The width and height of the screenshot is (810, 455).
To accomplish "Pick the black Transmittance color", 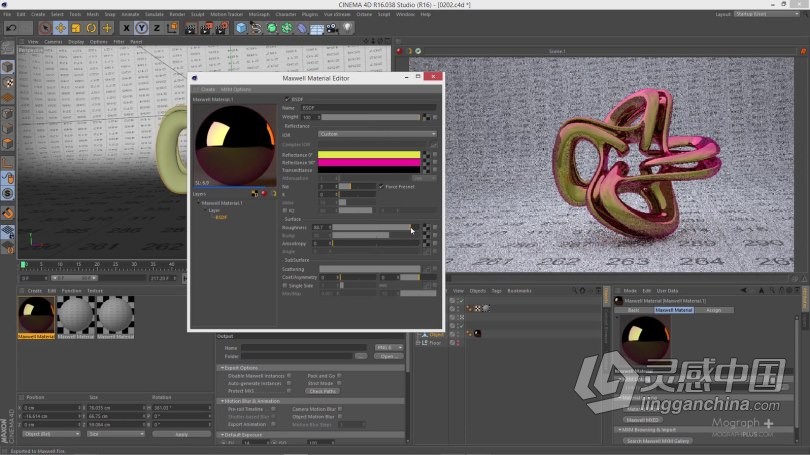I will pos(369,170).
